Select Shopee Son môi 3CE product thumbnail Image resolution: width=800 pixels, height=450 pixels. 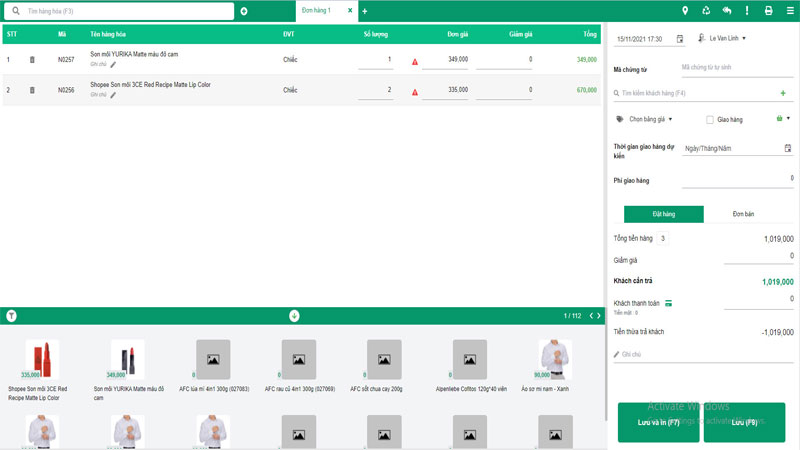42,359
